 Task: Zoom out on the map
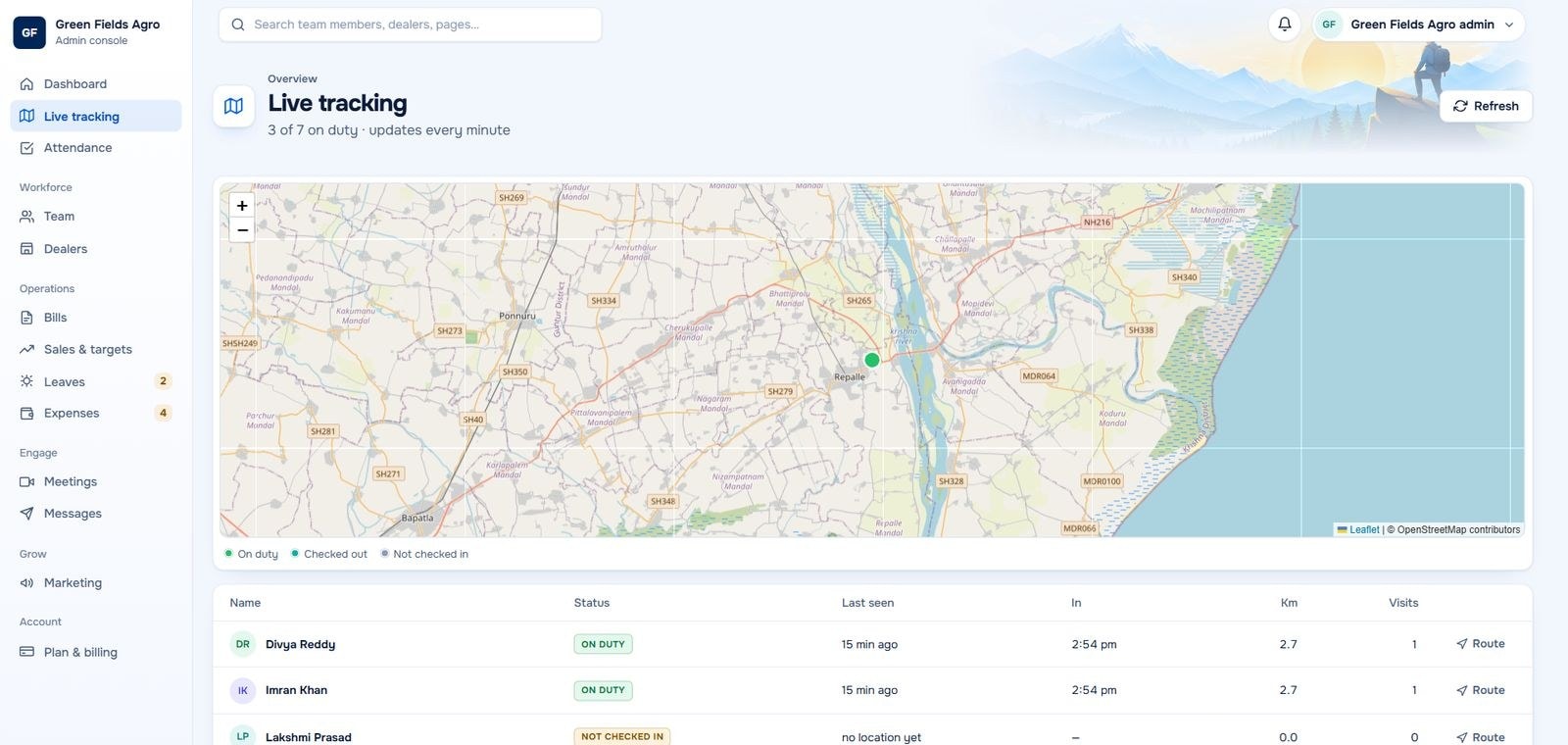242,230
